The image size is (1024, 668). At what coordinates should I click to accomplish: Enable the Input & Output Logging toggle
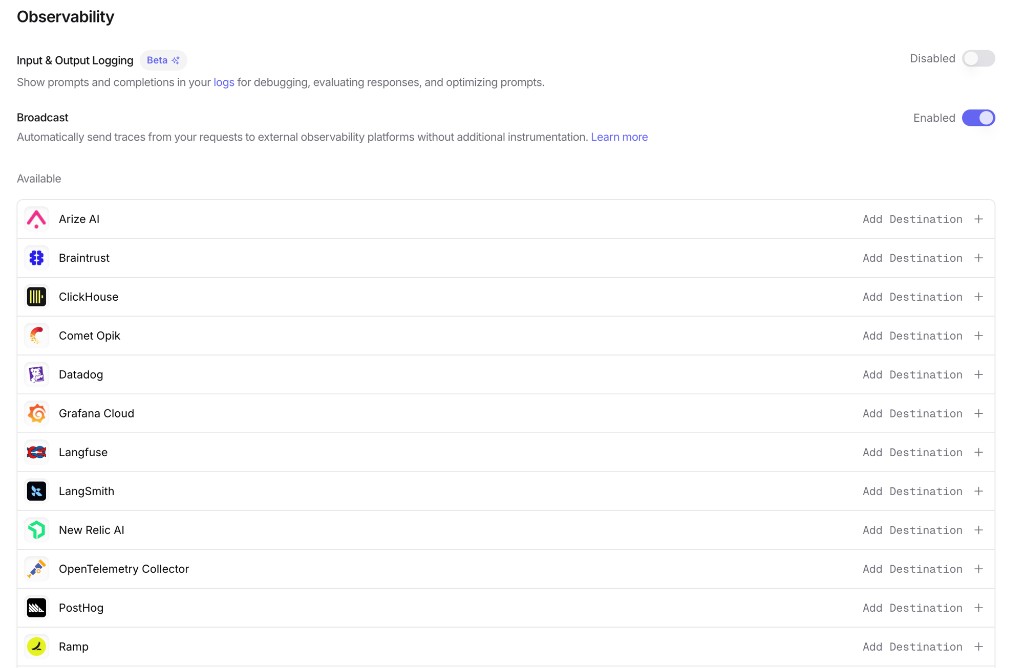point(978,59)
